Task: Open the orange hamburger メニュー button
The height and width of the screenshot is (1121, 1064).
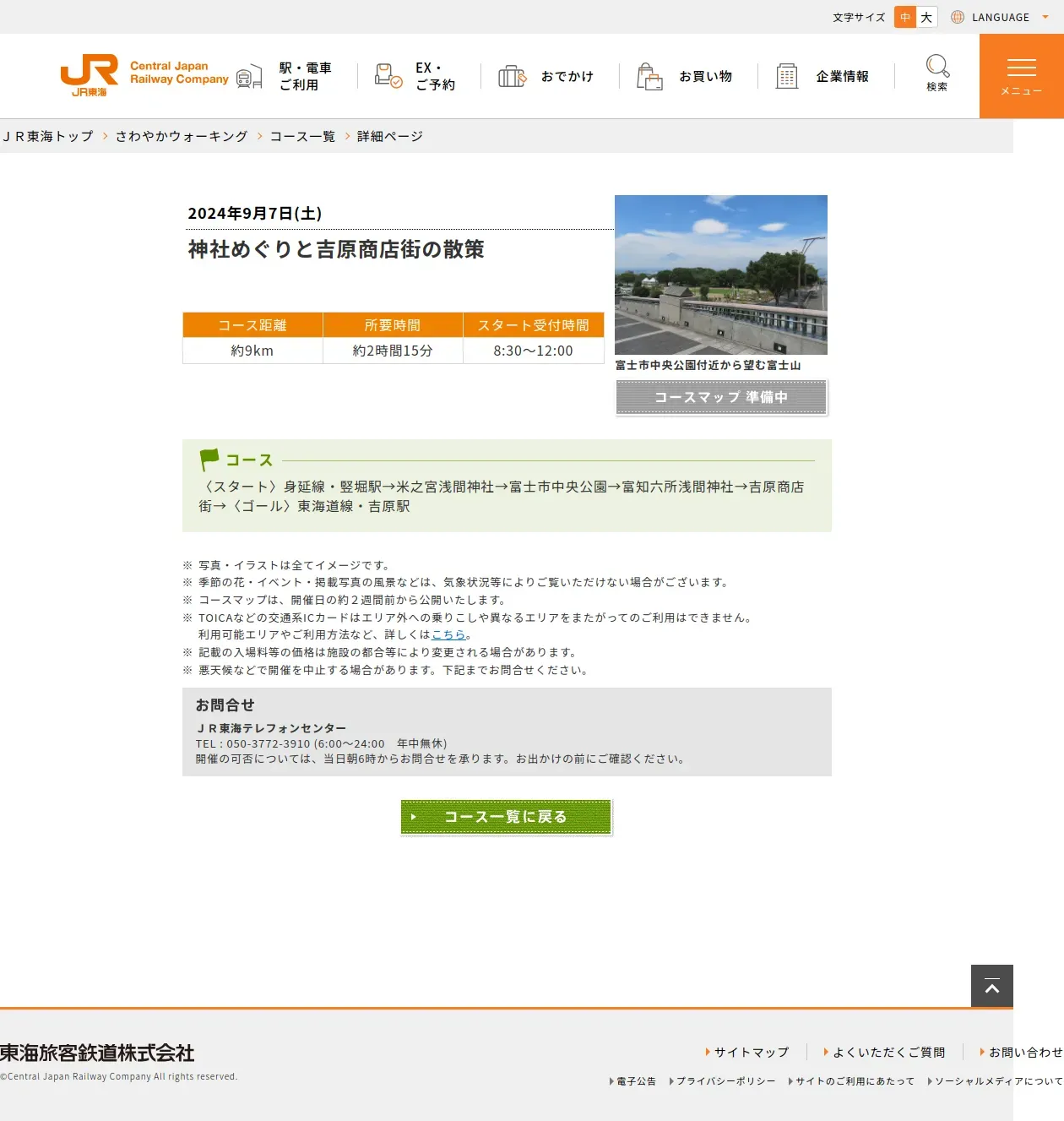Action: (x=1022, y=76)
